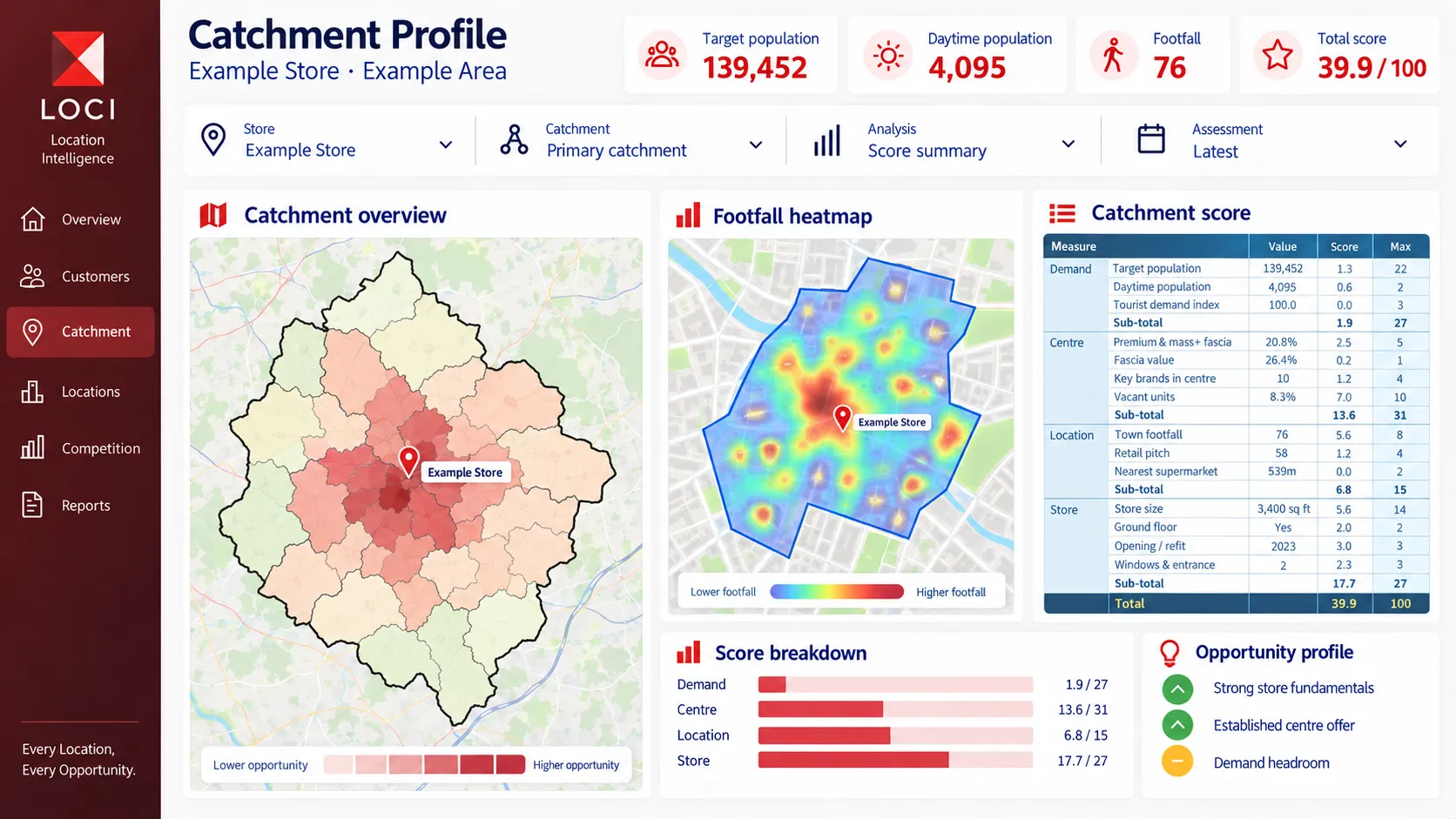Click the Catchment filter node icon

click(514, 140)
